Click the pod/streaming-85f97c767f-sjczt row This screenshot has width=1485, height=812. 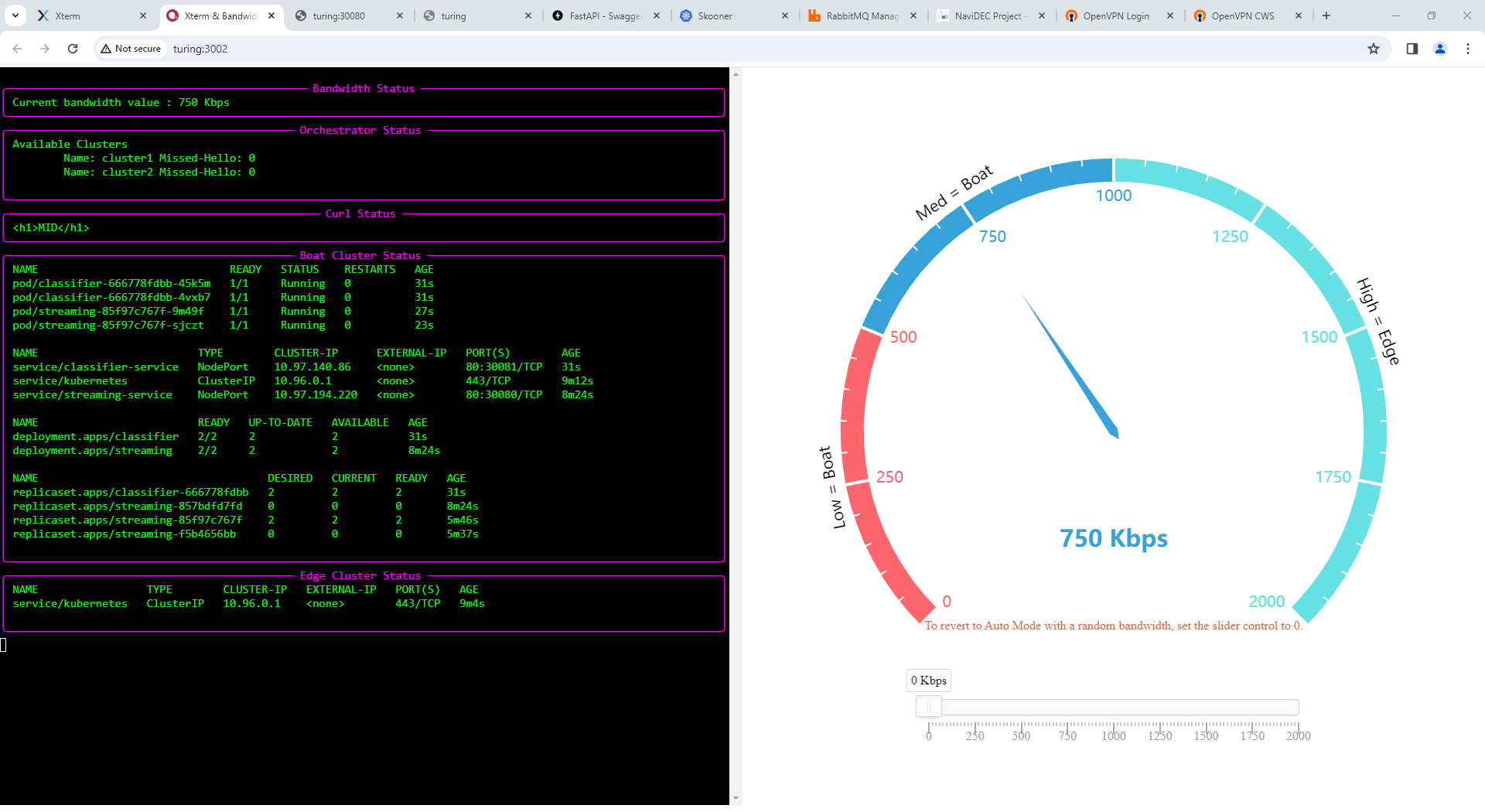(x=223, y=325)
